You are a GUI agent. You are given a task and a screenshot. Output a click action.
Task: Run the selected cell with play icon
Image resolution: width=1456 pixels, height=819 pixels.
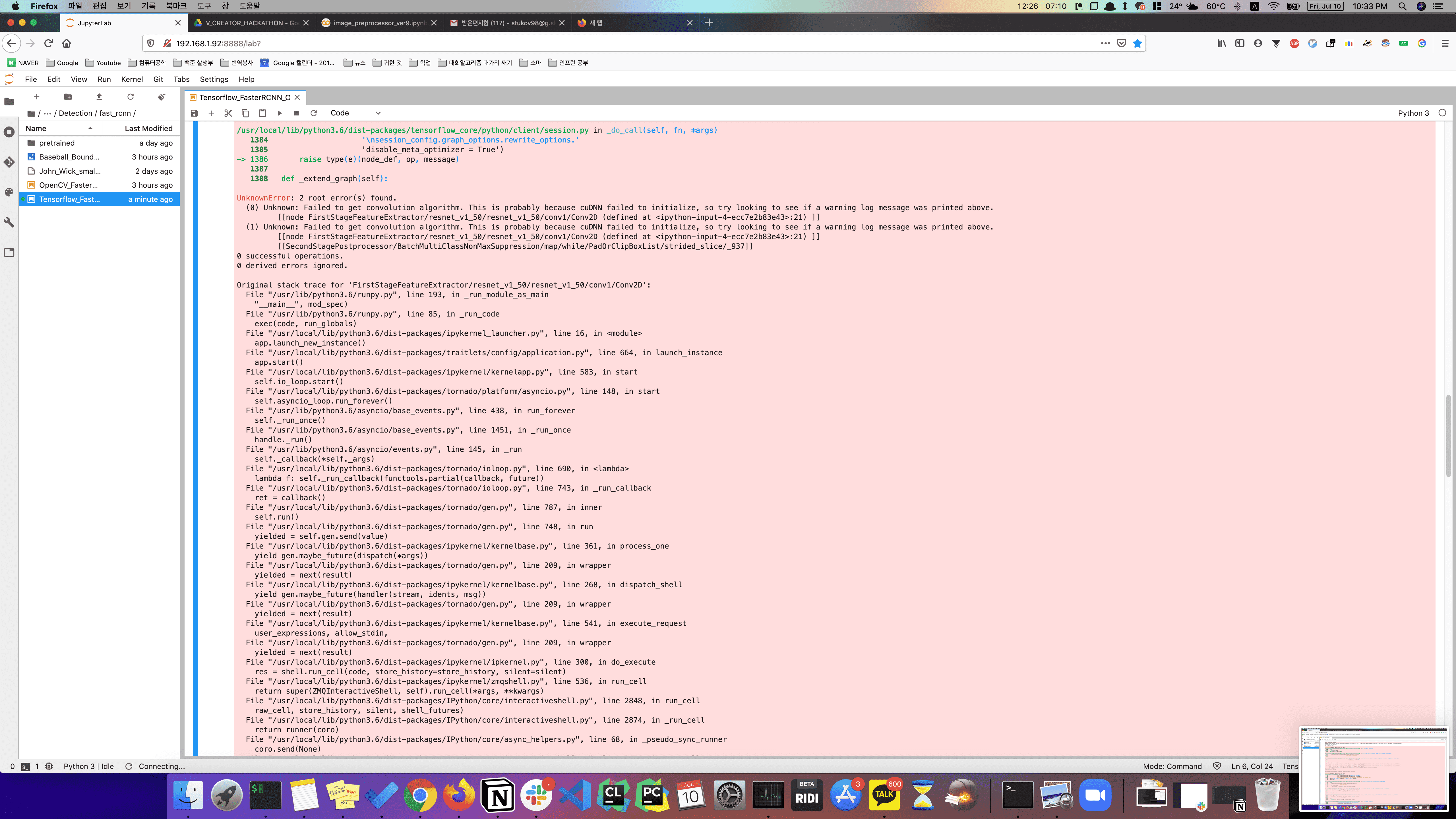pos(279,113)
